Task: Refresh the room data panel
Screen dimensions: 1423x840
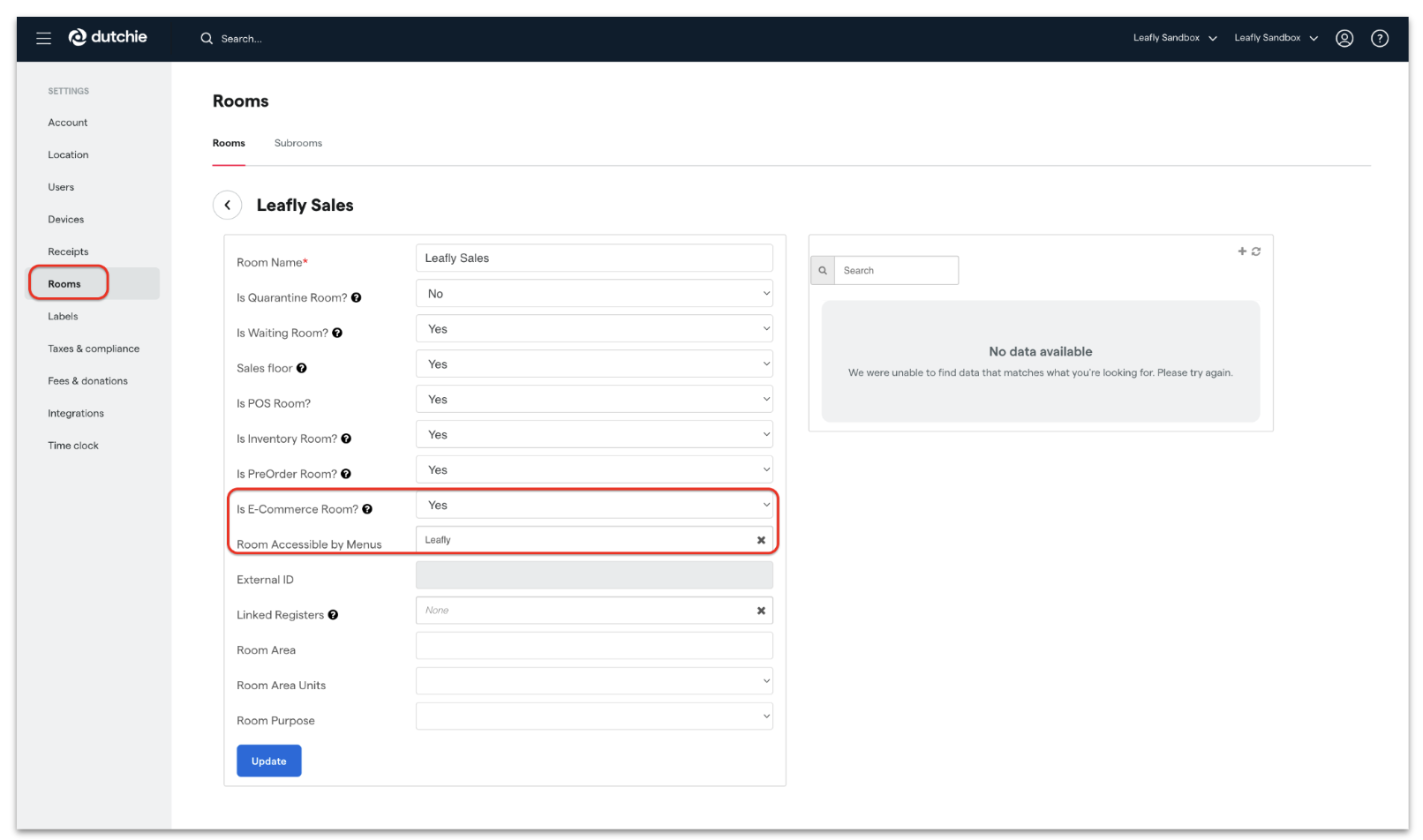Action: [1255, 251]
